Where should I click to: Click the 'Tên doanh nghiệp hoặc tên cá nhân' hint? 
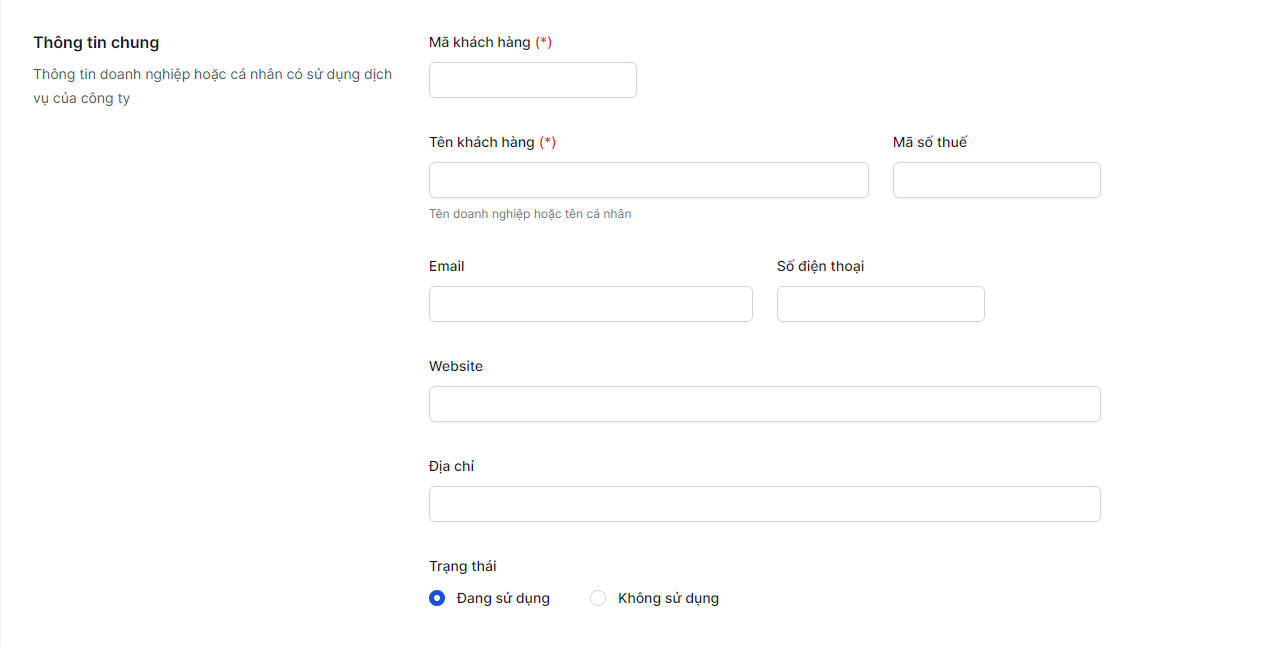point(530,214)
